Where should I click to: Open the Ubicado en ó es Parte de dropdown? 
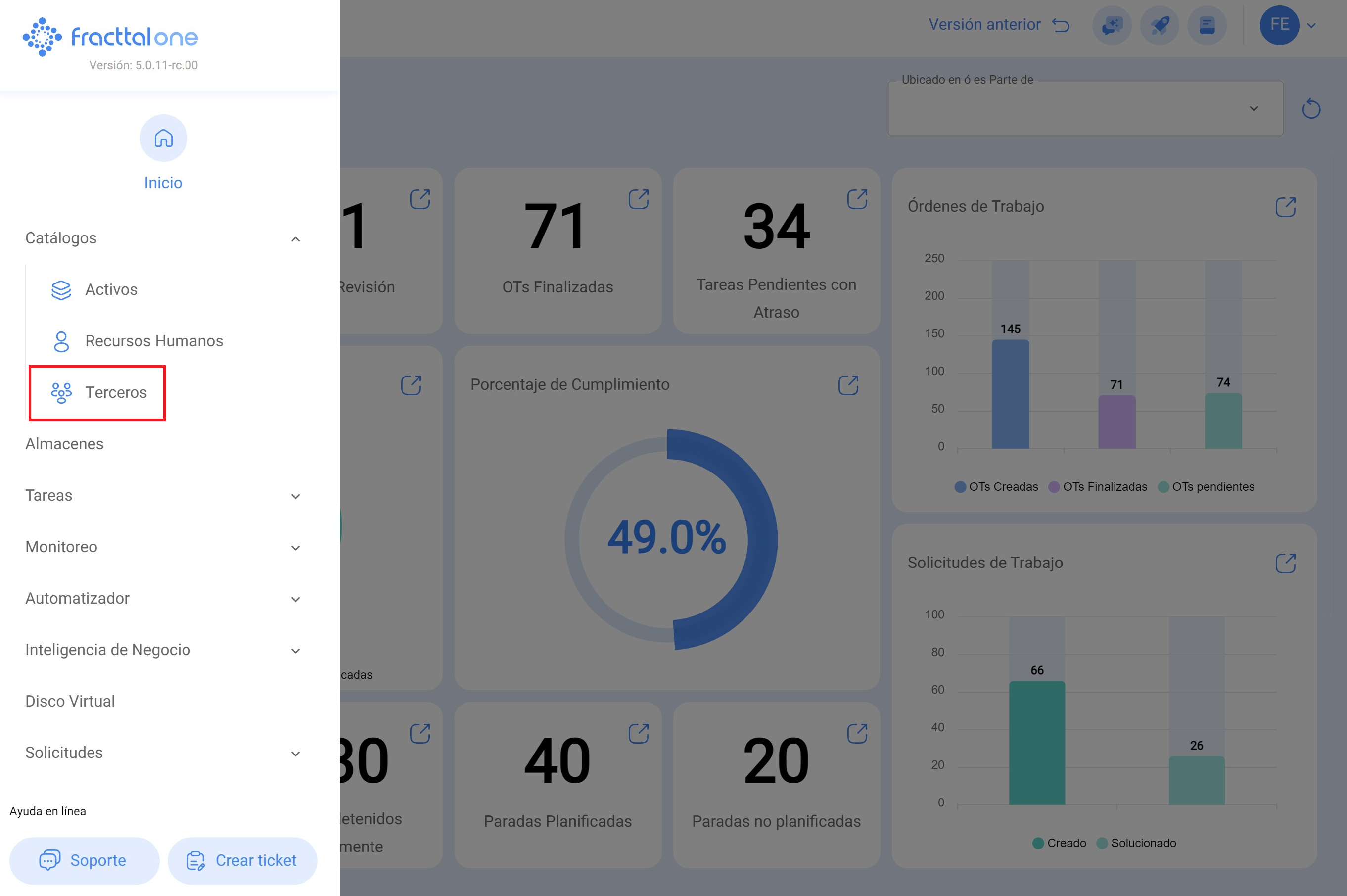pos(1085,108)
